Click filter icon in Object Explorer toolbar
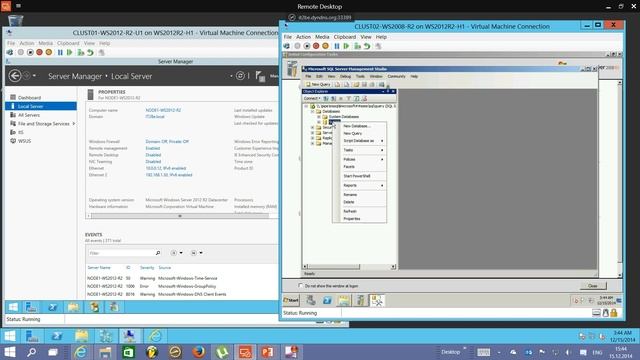The image size is (640, 360). point(349,98)
